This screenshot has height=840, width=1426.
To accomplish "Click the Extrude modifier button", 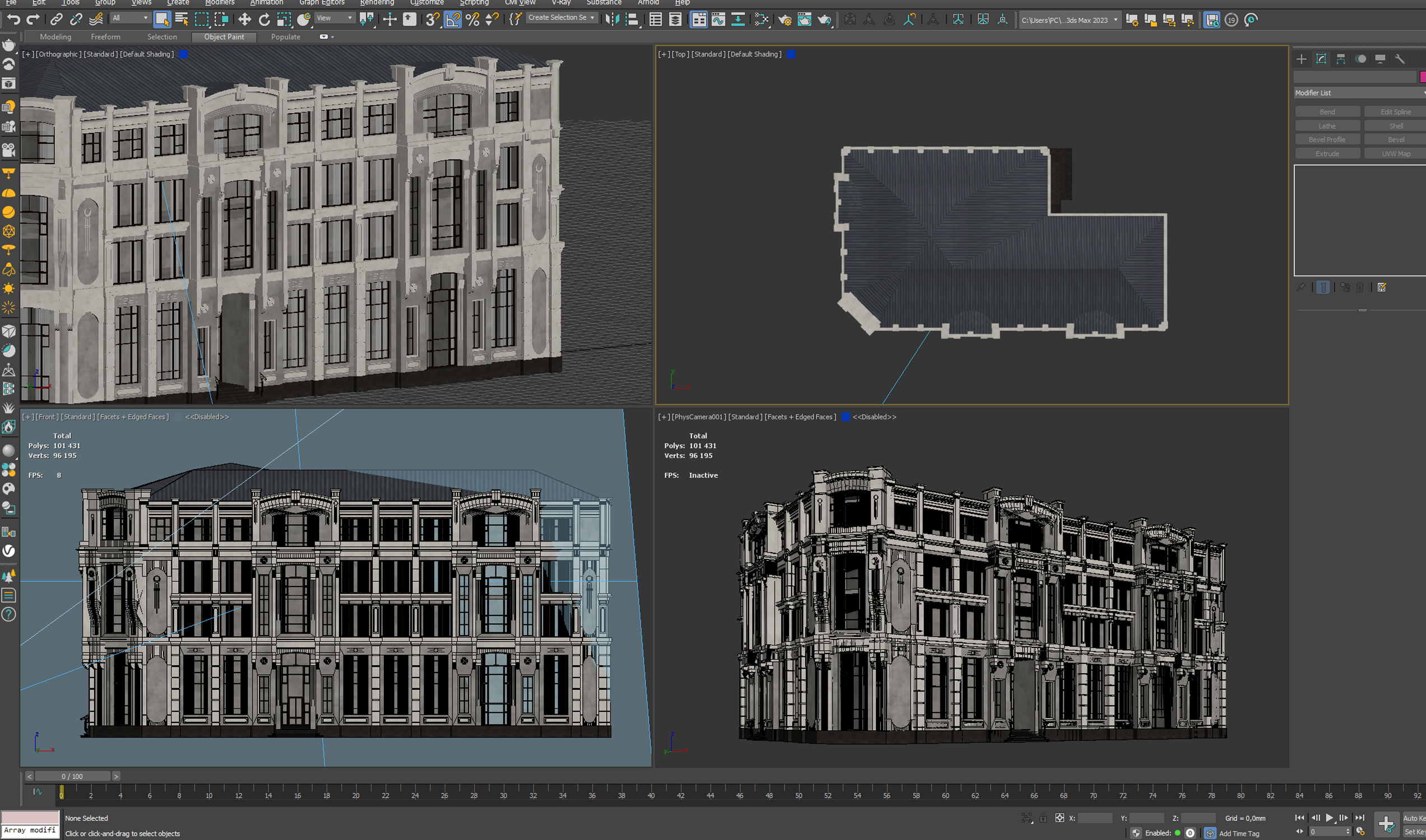I will tap(1327, 154).
